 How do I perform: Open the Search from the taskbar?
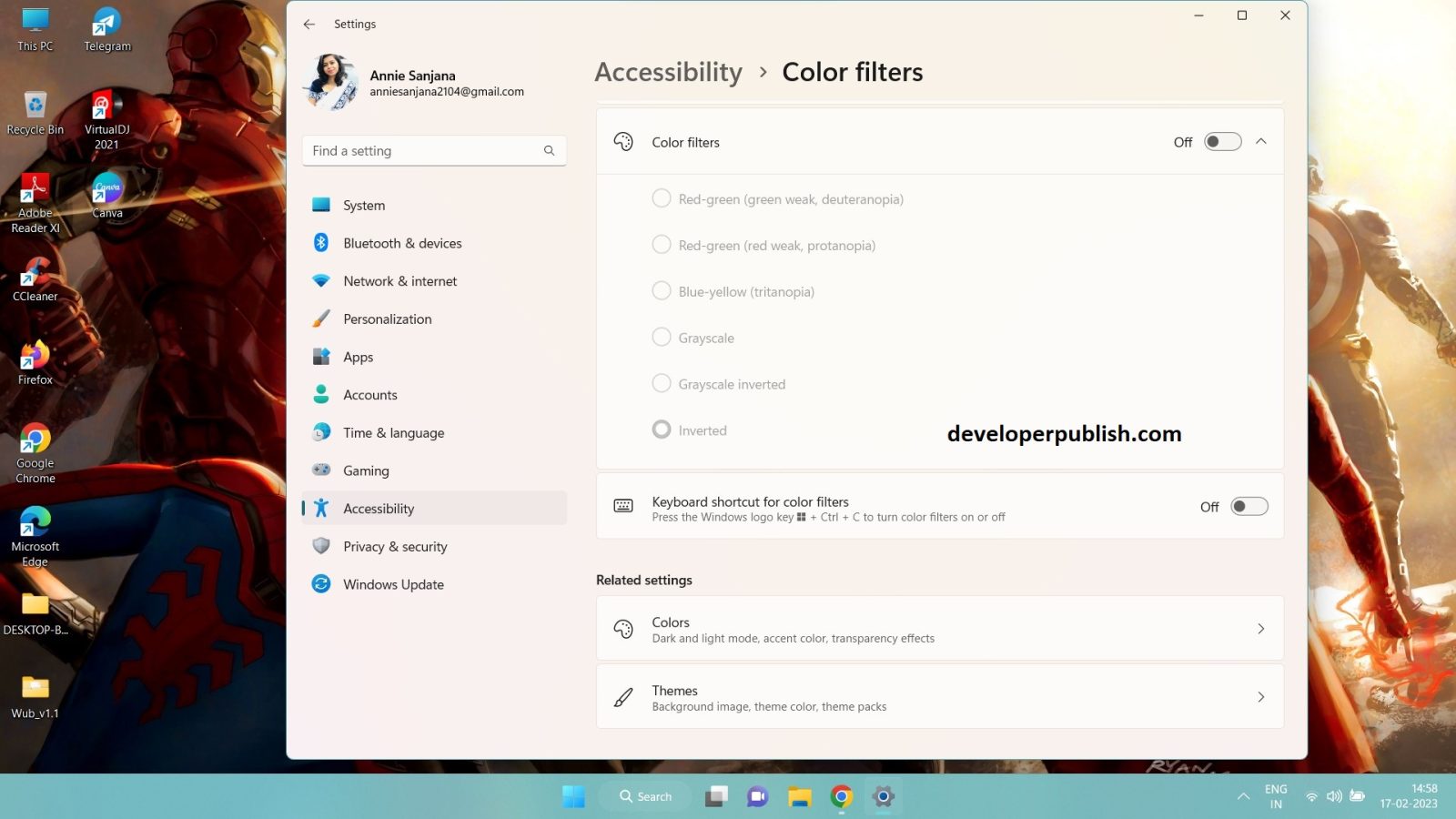coord(644,796)
